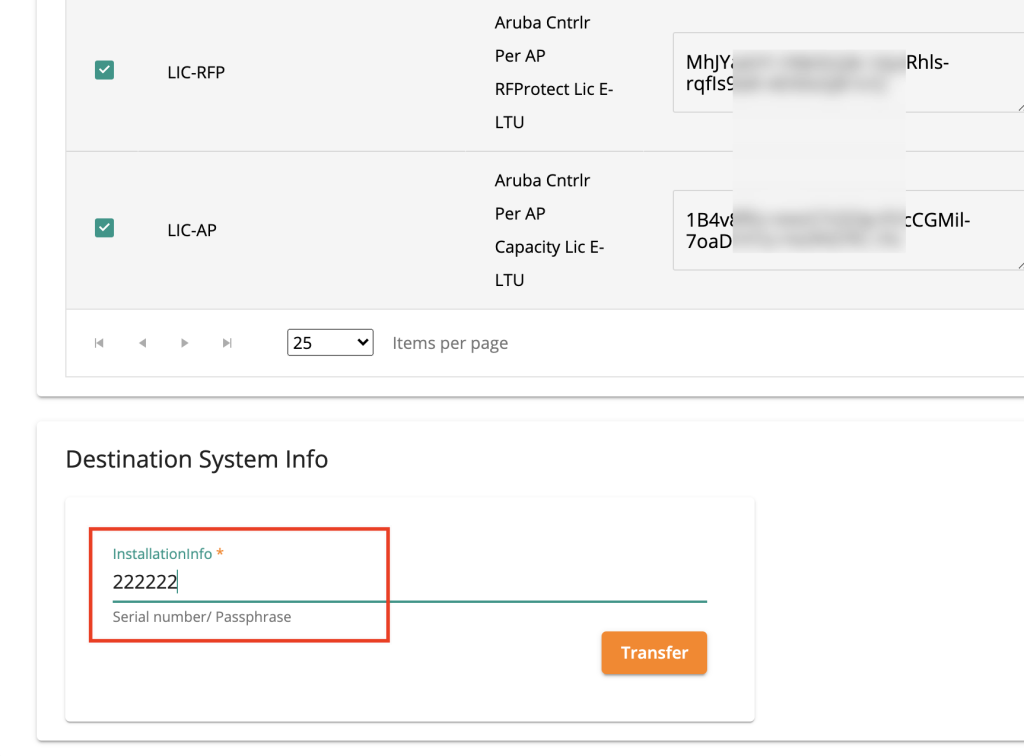Select the LIC-AP part name text
The image size is (1024, 756).
[x=192, y=230]
